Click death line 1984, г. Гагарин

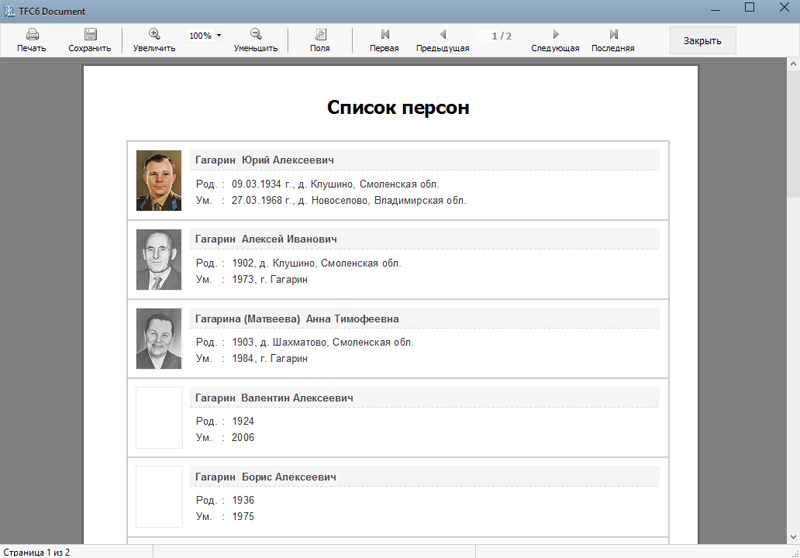269,359
